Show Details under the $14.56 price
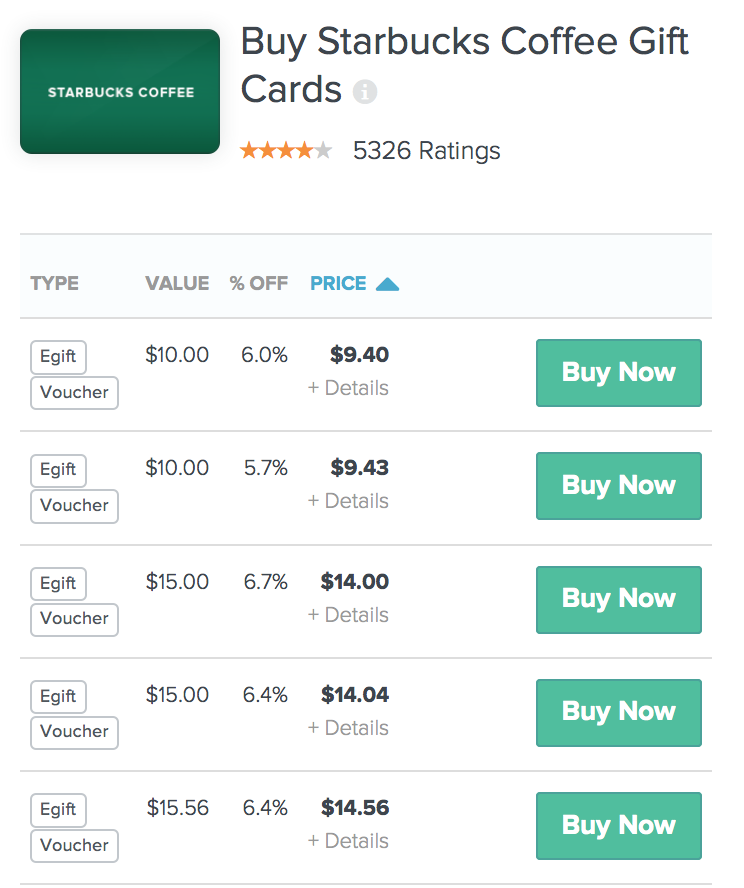744x888 pixels. [348, 840]
